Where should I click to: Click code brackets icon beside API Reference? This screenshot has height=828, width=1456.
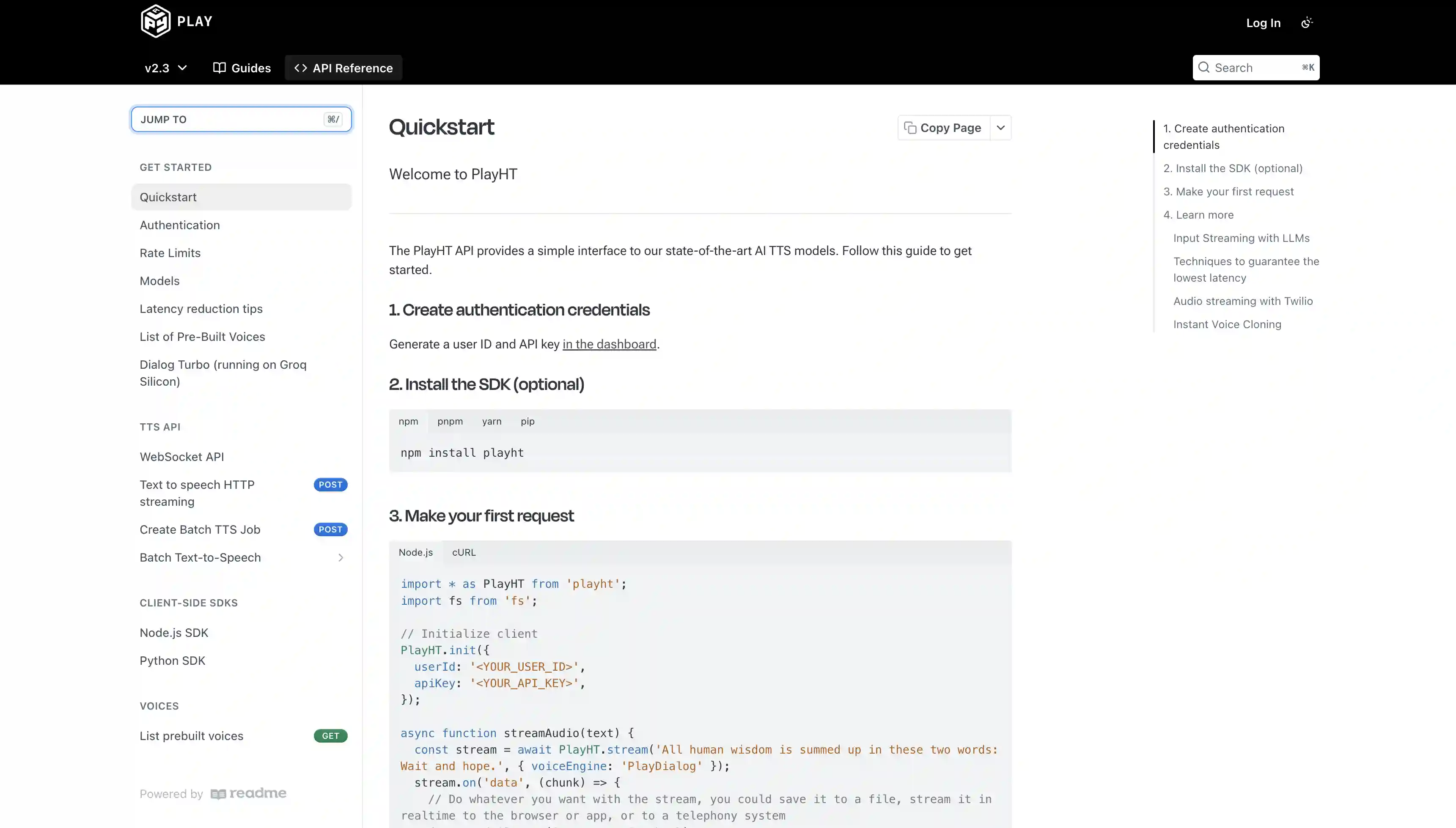click(300, 68)
